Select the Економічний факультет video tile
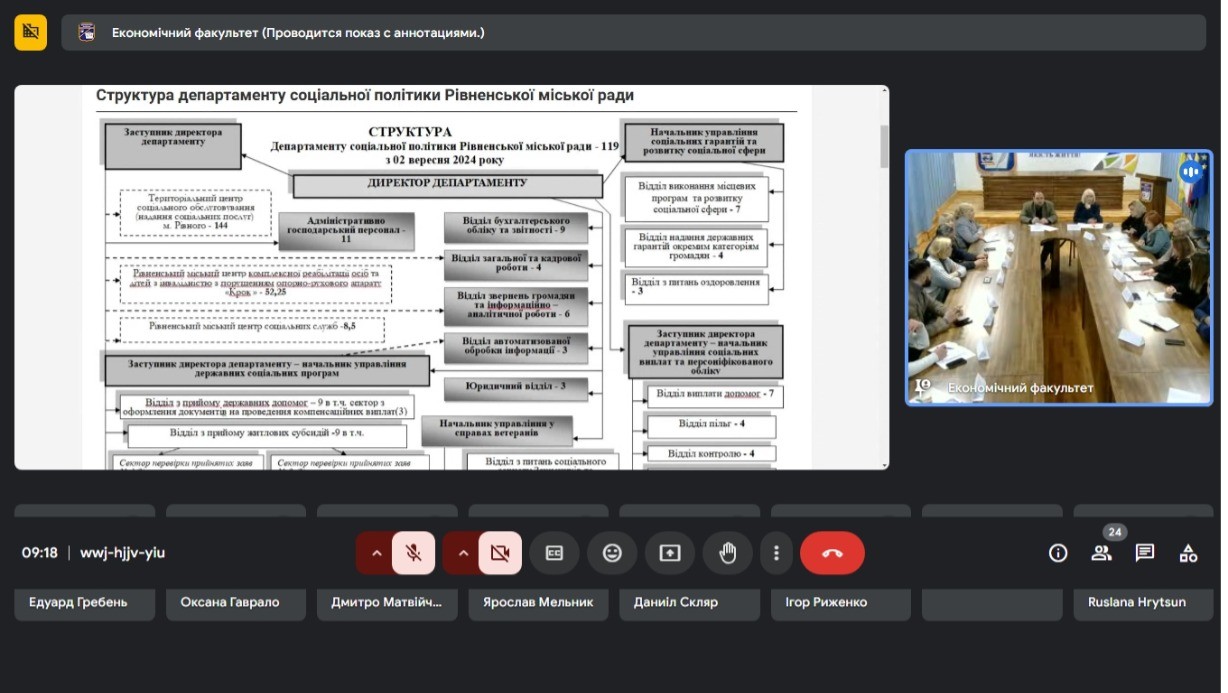This screenshot has height=693, width=1228. 1059,278
